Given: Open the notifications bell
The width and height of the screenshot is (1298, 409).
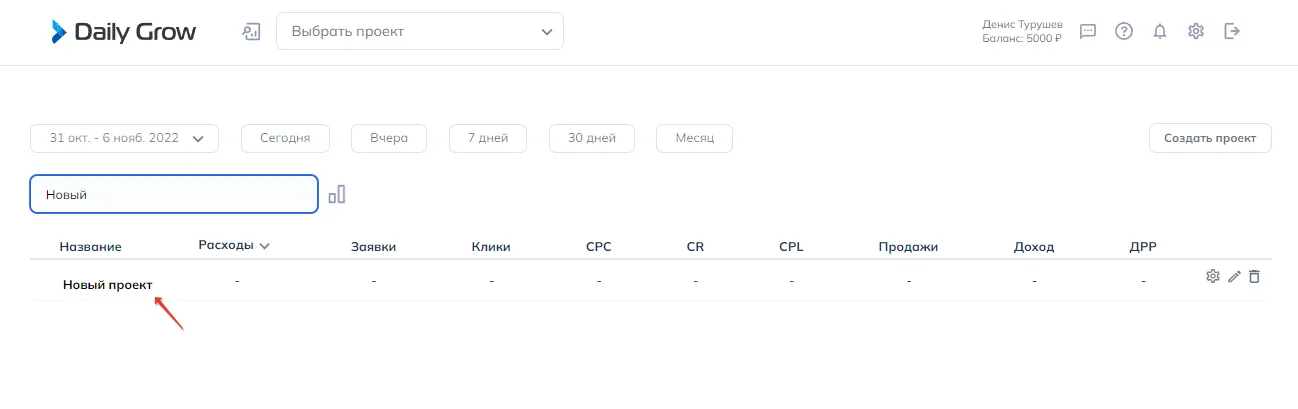Looking at the screenshot, I should [1160, 31].
